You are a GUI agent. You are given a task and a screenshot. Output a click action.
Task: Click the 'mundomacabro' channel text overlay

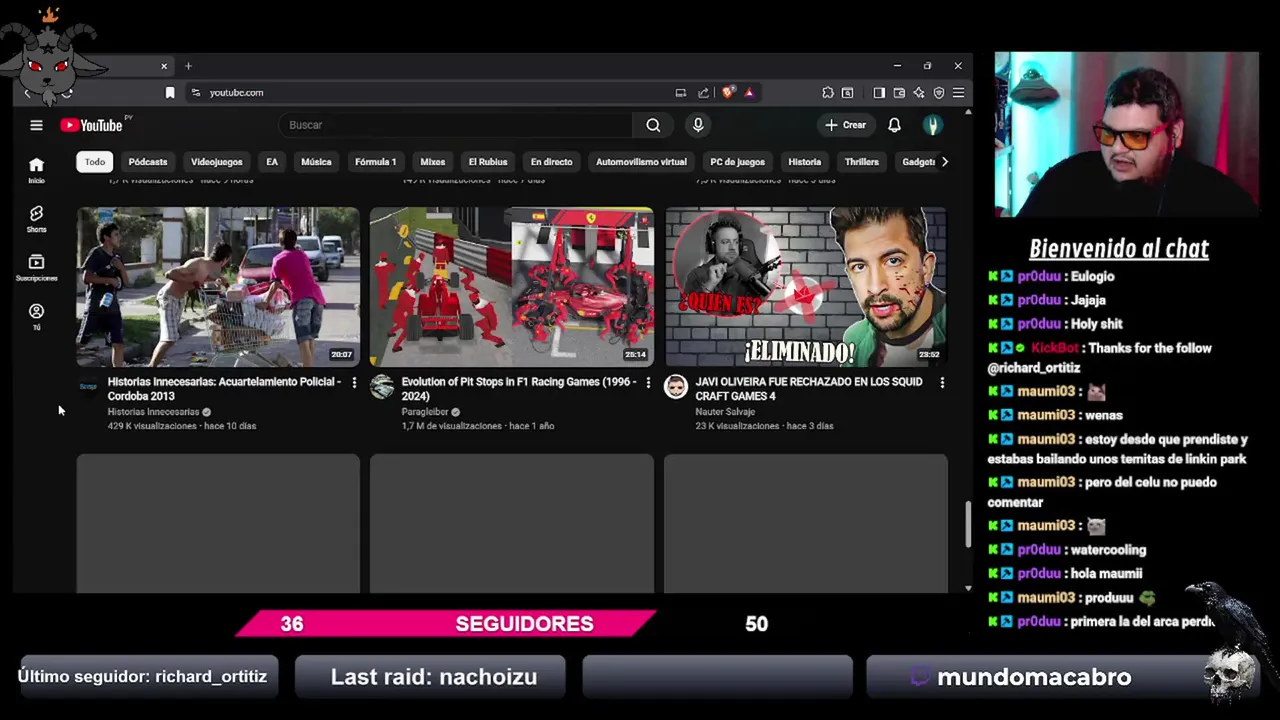coord(1034,677)
